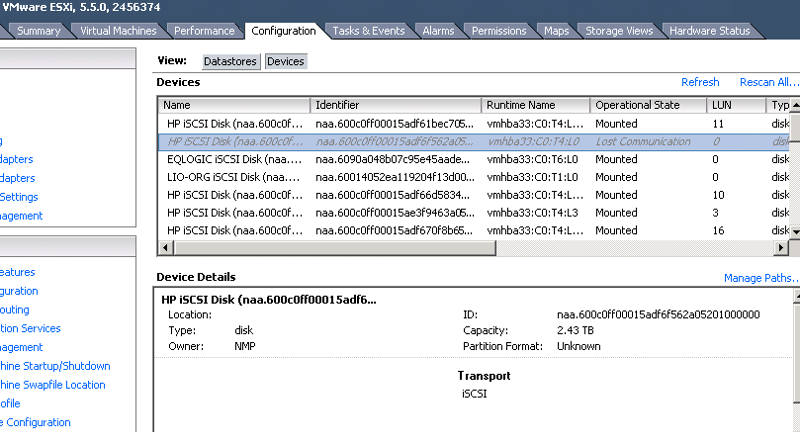Switch to the Summary tab

[38, 31]
